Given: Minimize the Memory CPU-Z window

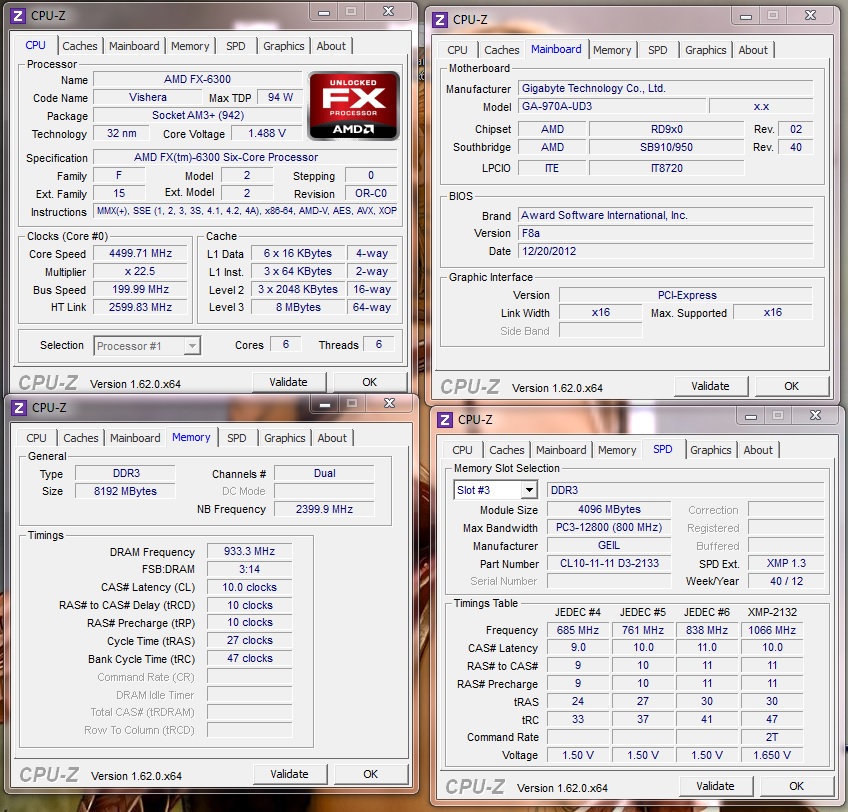Looking at the screenshot, I should [x=325, y=404].
